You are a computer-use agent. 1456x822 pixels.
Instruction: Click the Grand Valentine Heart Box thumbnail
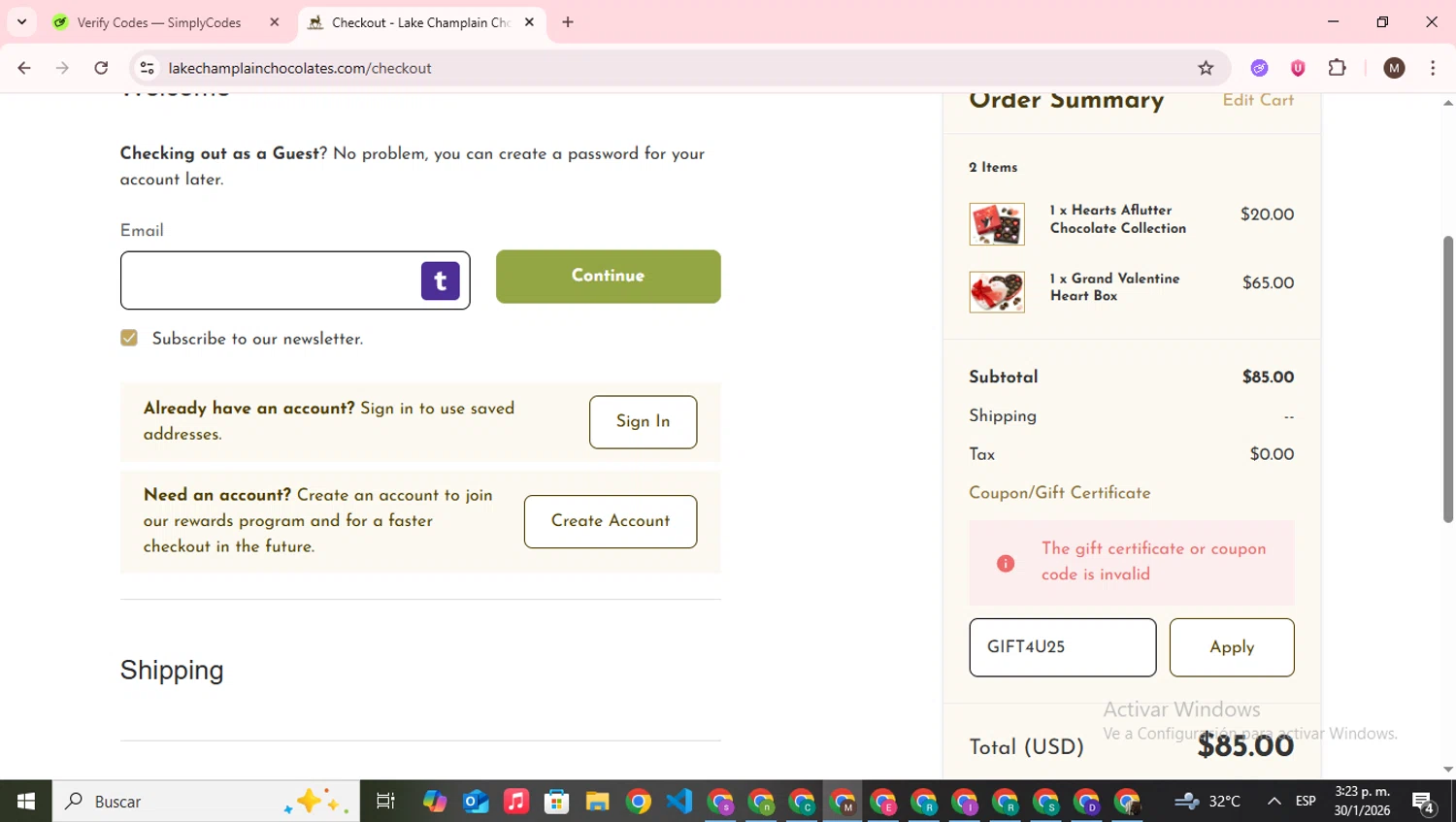pyautogui.click(x=997, y=292)
